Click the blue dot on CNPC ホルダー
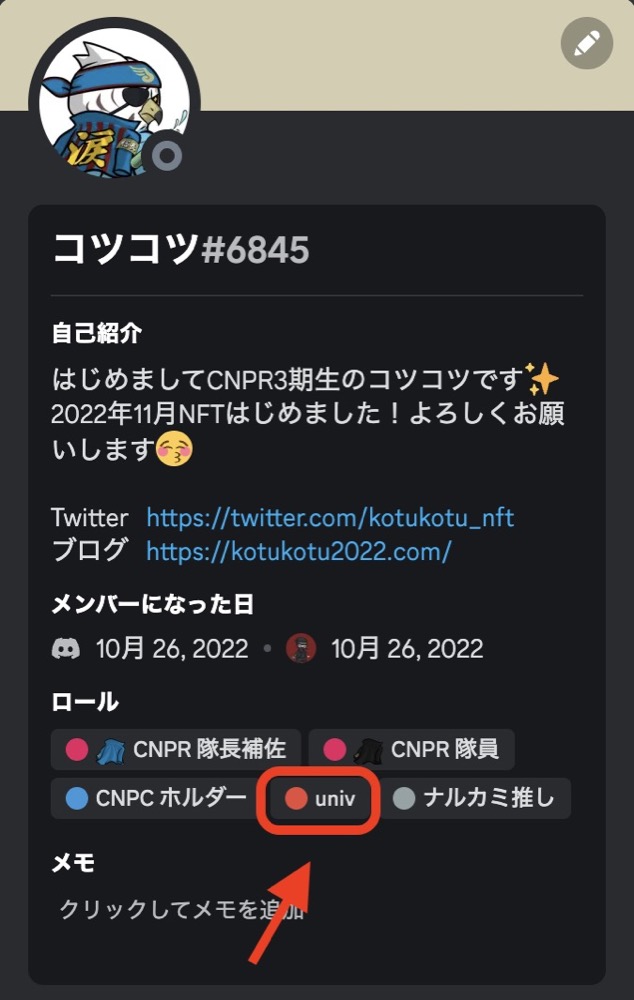 pos(77,798)
